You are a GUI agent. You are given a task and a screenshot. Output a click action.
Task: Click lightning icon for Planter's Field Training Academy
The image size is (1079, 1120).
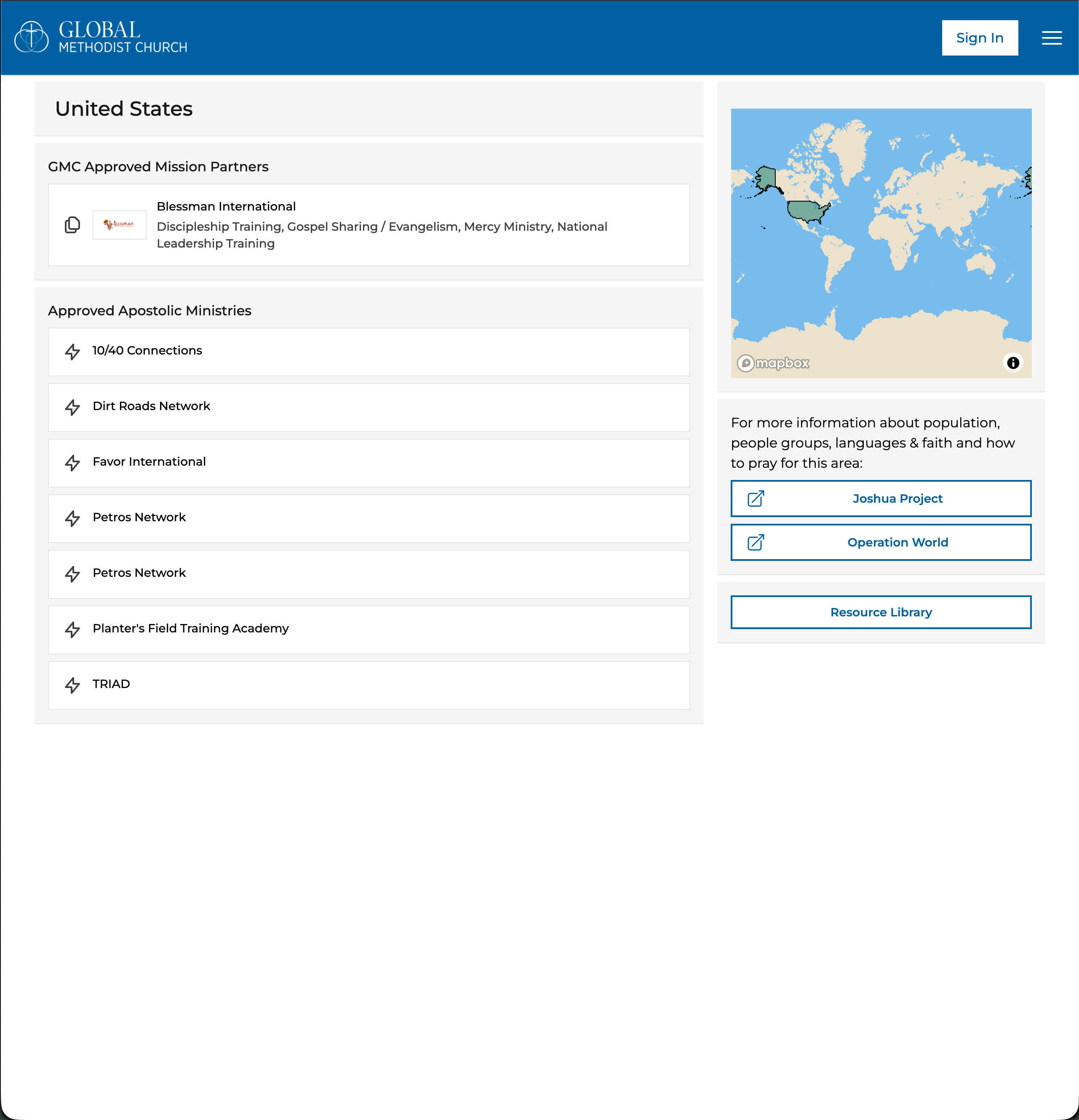point(72,629)
